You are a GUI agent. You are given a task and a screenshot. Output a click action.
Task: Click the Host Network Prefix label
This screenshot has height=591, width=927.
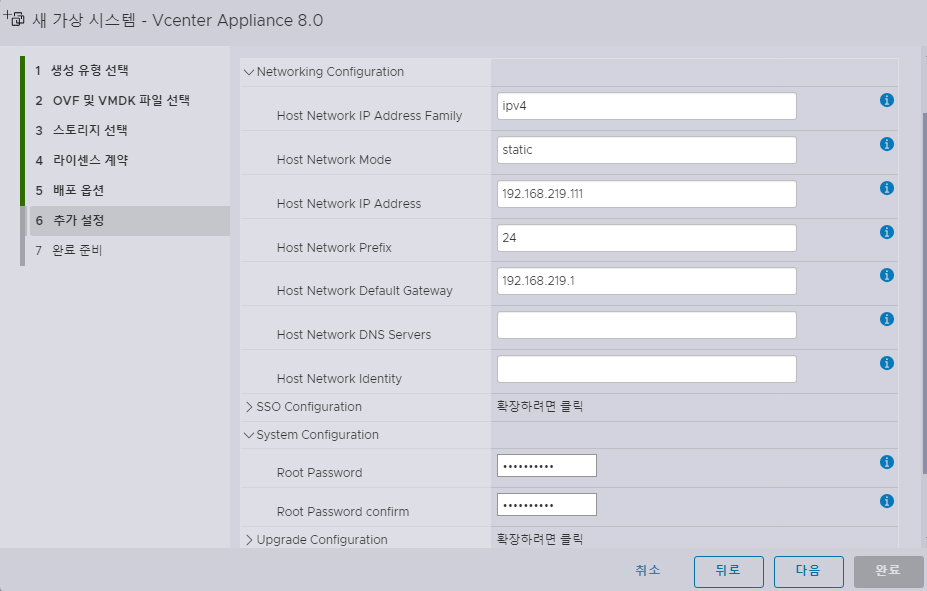(x=334, y=248)
